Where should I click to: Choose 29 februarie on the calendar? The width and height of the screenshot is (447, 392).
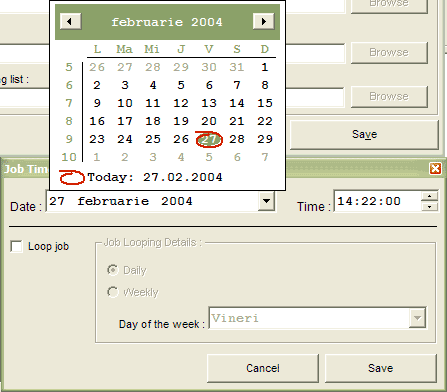tap(265, 139)
